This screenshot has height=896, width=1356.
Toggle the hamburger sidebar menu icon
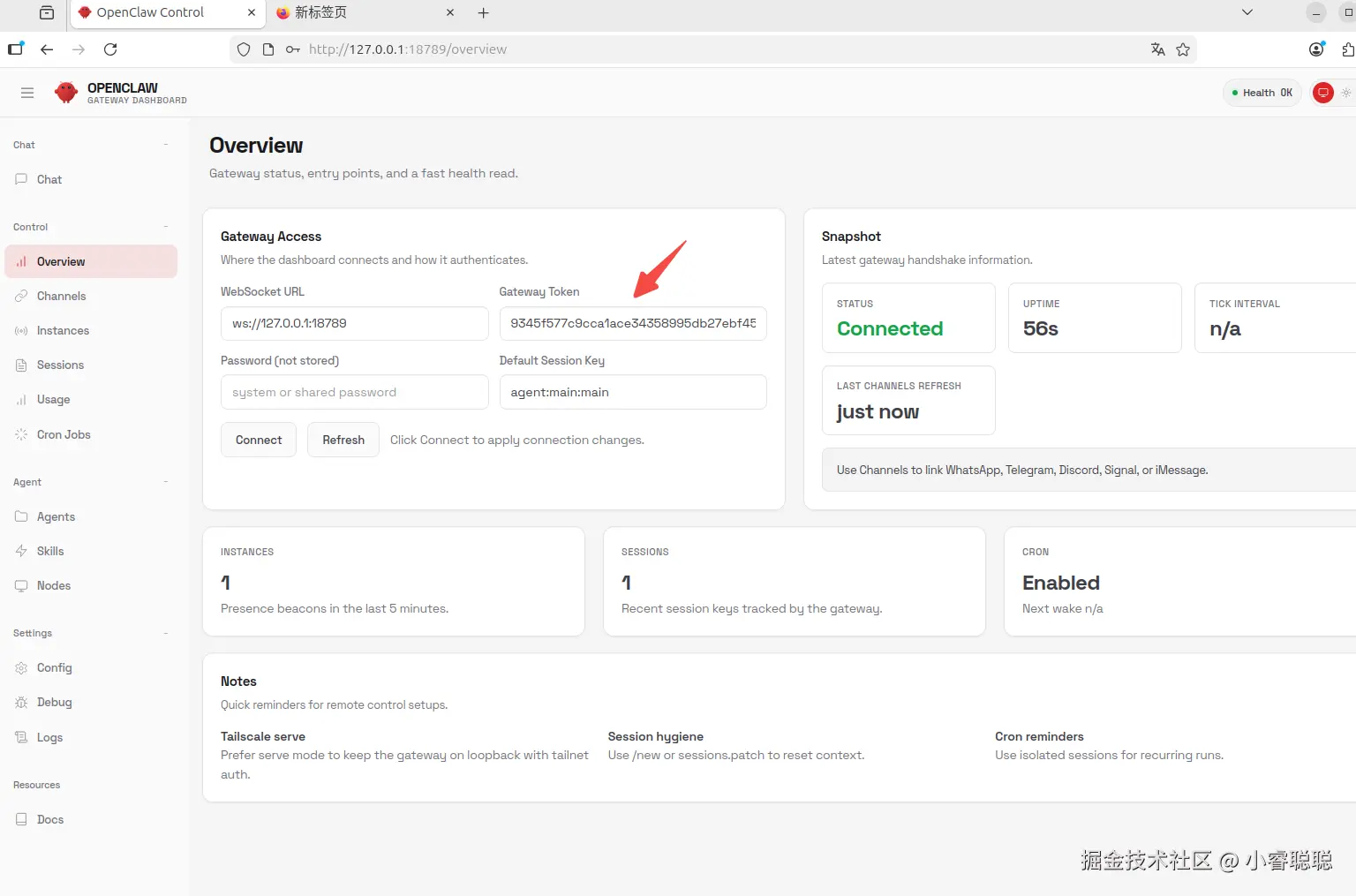click(x=27, y=93)
